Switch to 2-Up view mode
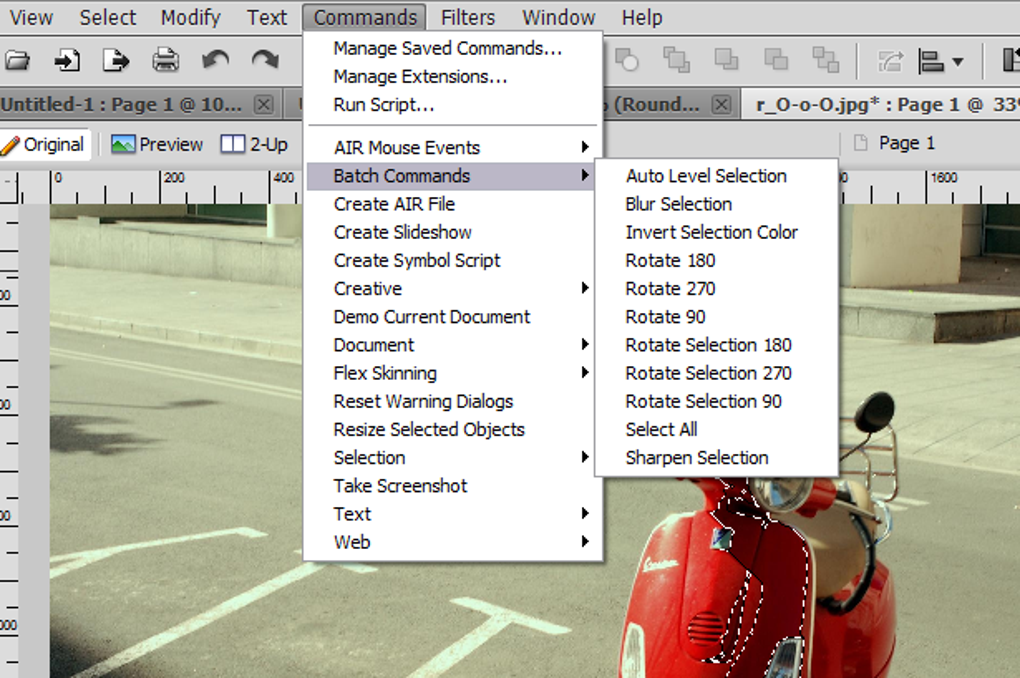Image resolution: width=1020 pixels, height=678 pixels. (x=254, y=144)
